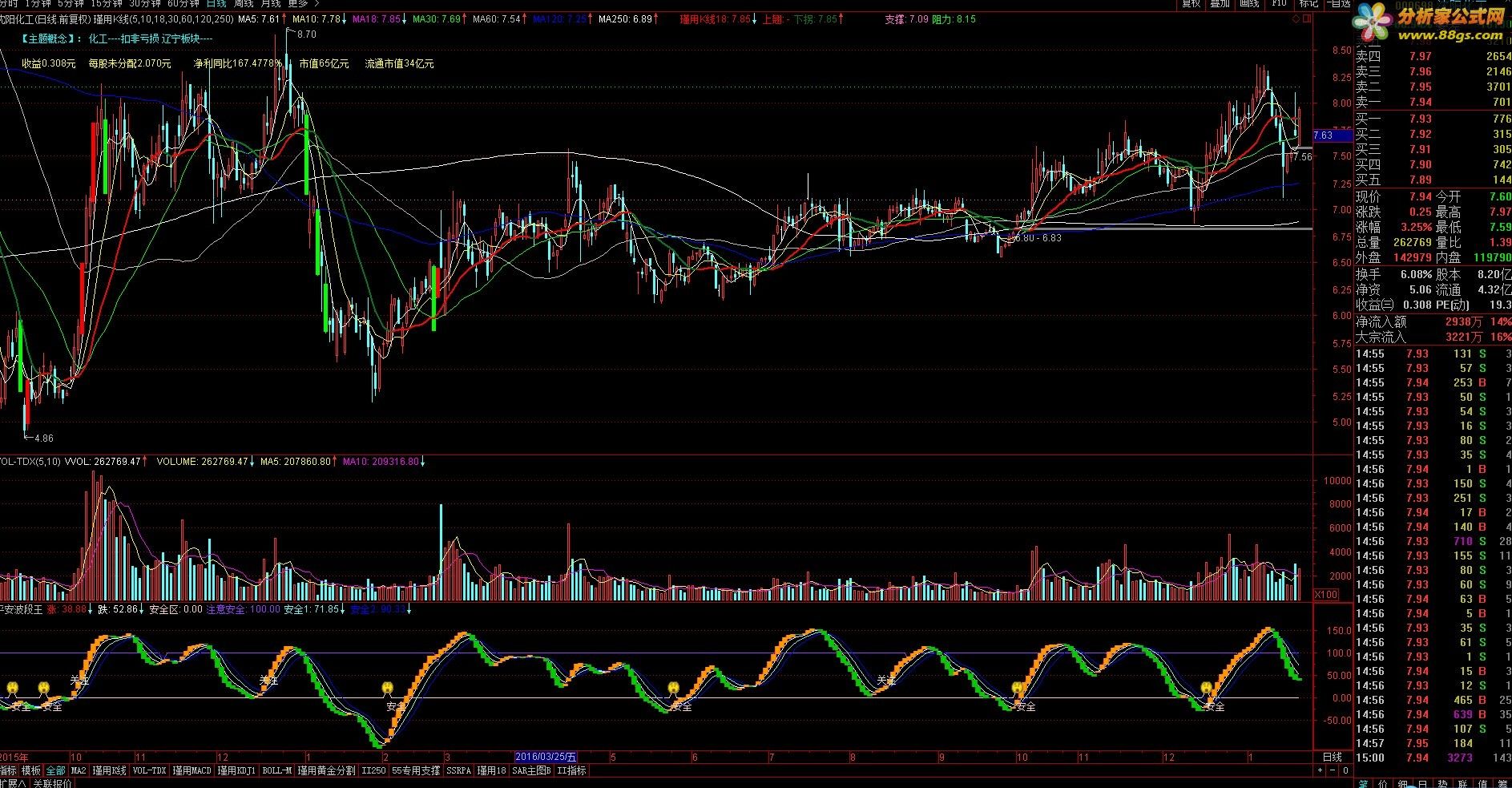Screen dimensions: 1512x788
Task: Select the 联 linked tab in quote panel
Action: pyautogui.click(x=1462, y=783)
